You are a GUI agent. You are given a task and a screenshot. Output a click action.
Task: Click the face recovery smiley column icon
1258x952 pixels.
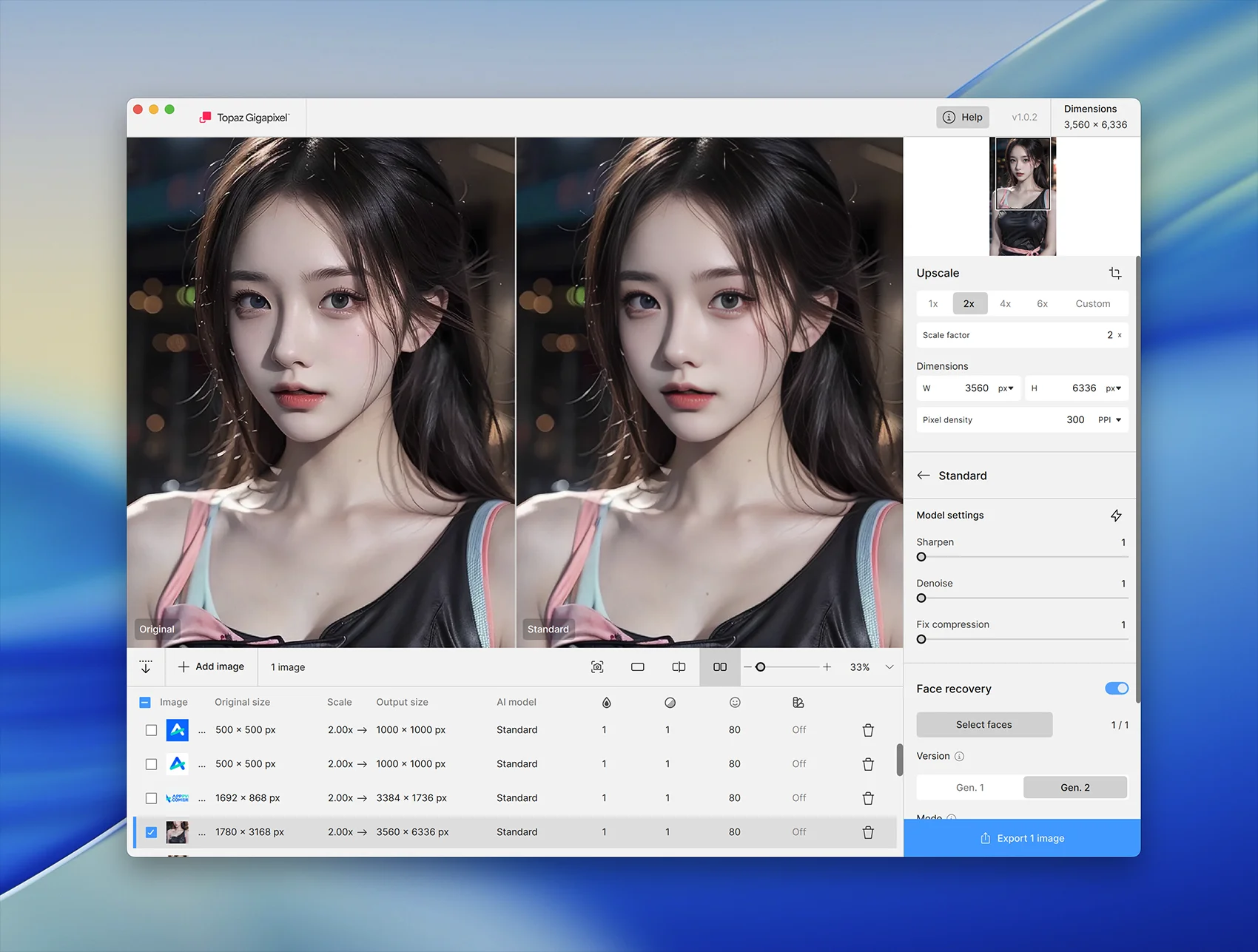pyautogui.click(x=735, y=703)
